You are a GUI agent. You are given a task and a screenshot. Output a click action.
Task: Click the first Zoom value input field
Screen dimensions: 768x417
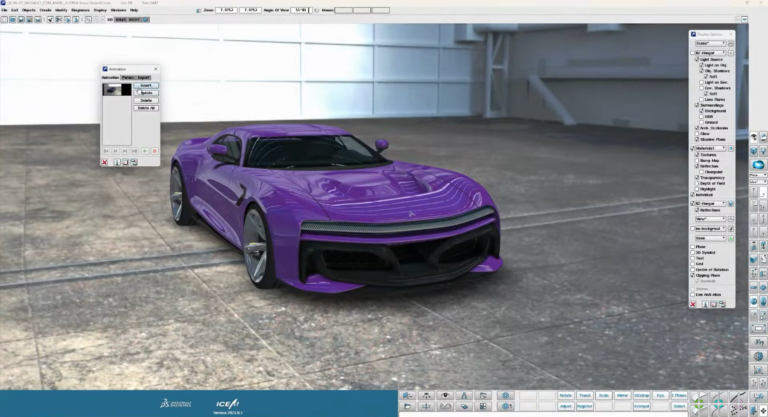pyautogui.click(x=227, y=10)
